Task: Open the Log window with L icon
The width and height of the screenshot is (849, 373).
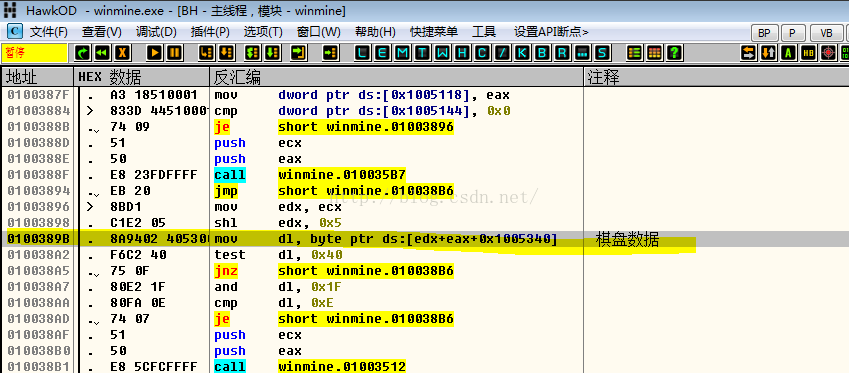Action: (363, 53)
